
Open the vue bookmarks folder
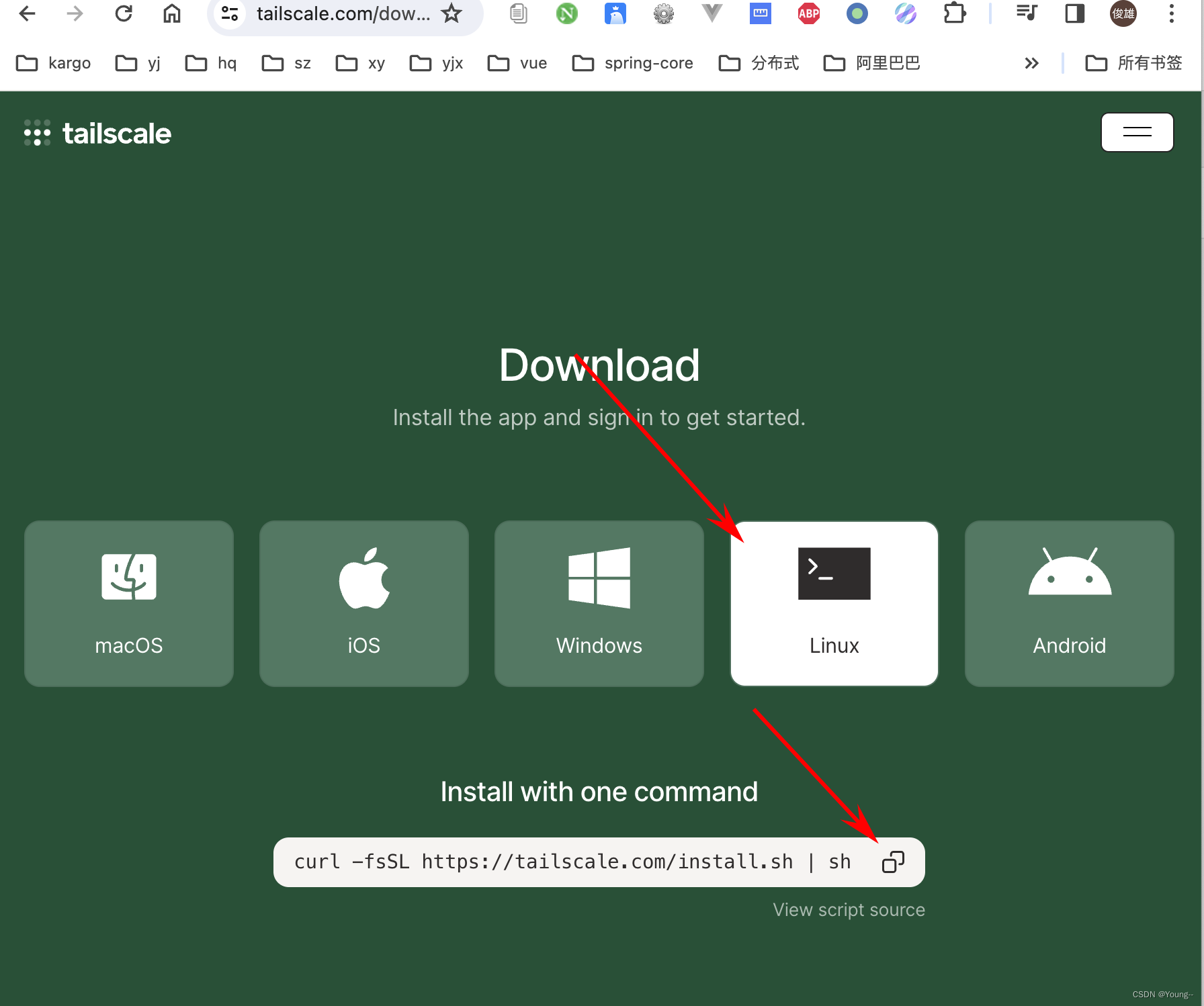click(517, 63)
